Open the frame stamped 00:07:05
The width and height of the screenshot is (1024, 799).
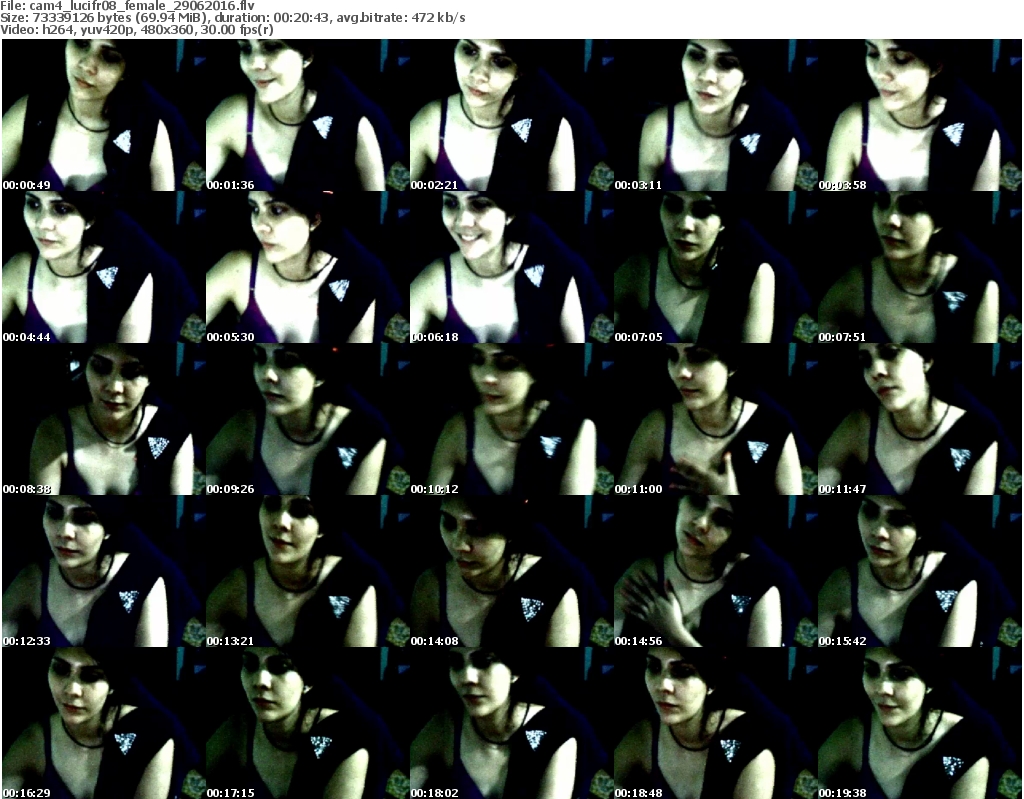(x=715, y=267)
